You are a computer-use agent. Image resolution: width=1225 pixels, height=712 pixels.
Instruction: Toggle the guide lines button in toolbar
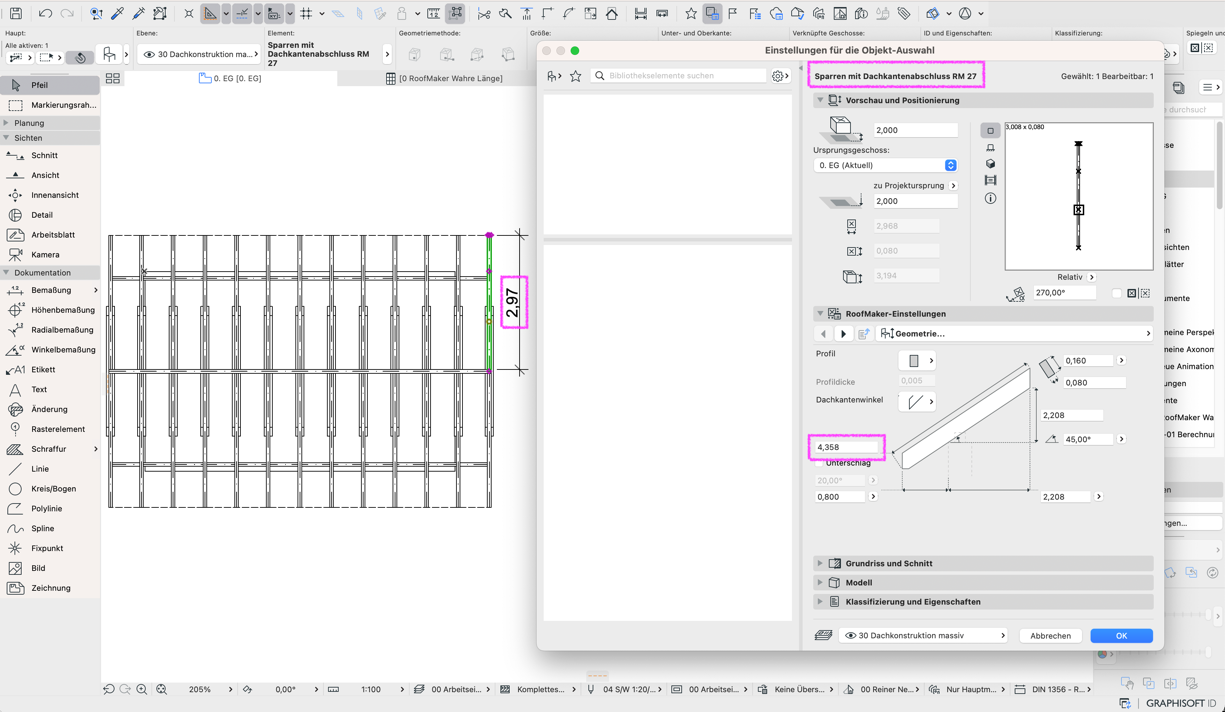pos(242,14)
